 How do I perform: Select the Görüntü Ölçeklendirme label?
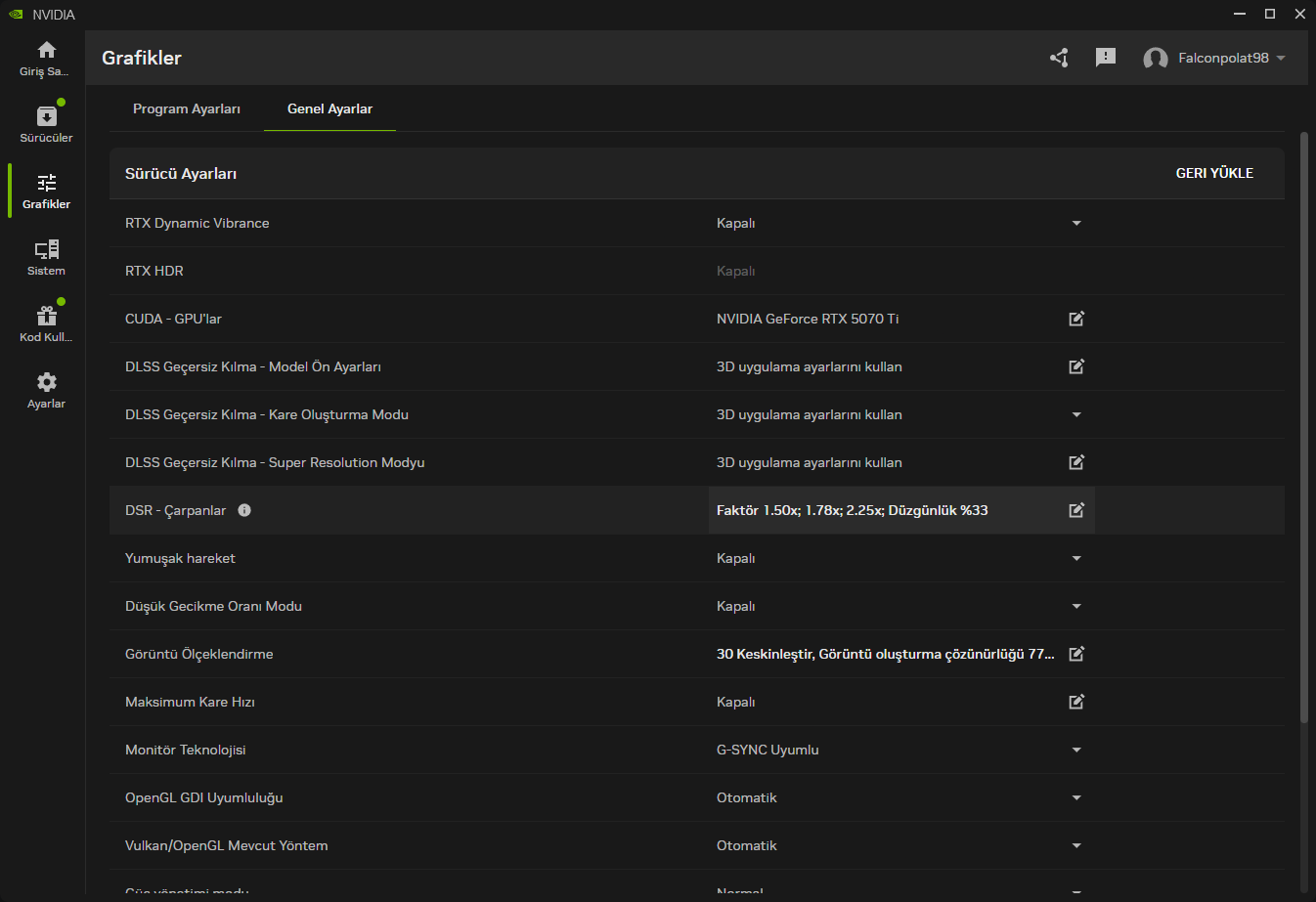click(x=199, y=654)
